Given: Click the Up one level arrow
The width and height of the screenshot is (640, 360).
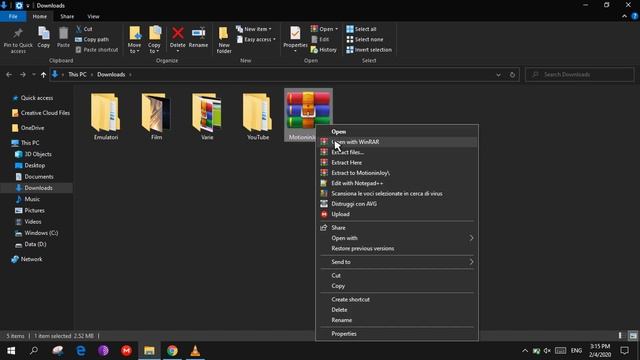Looking at the screenshot, I should pyautogui.click(x=43, y=75).
